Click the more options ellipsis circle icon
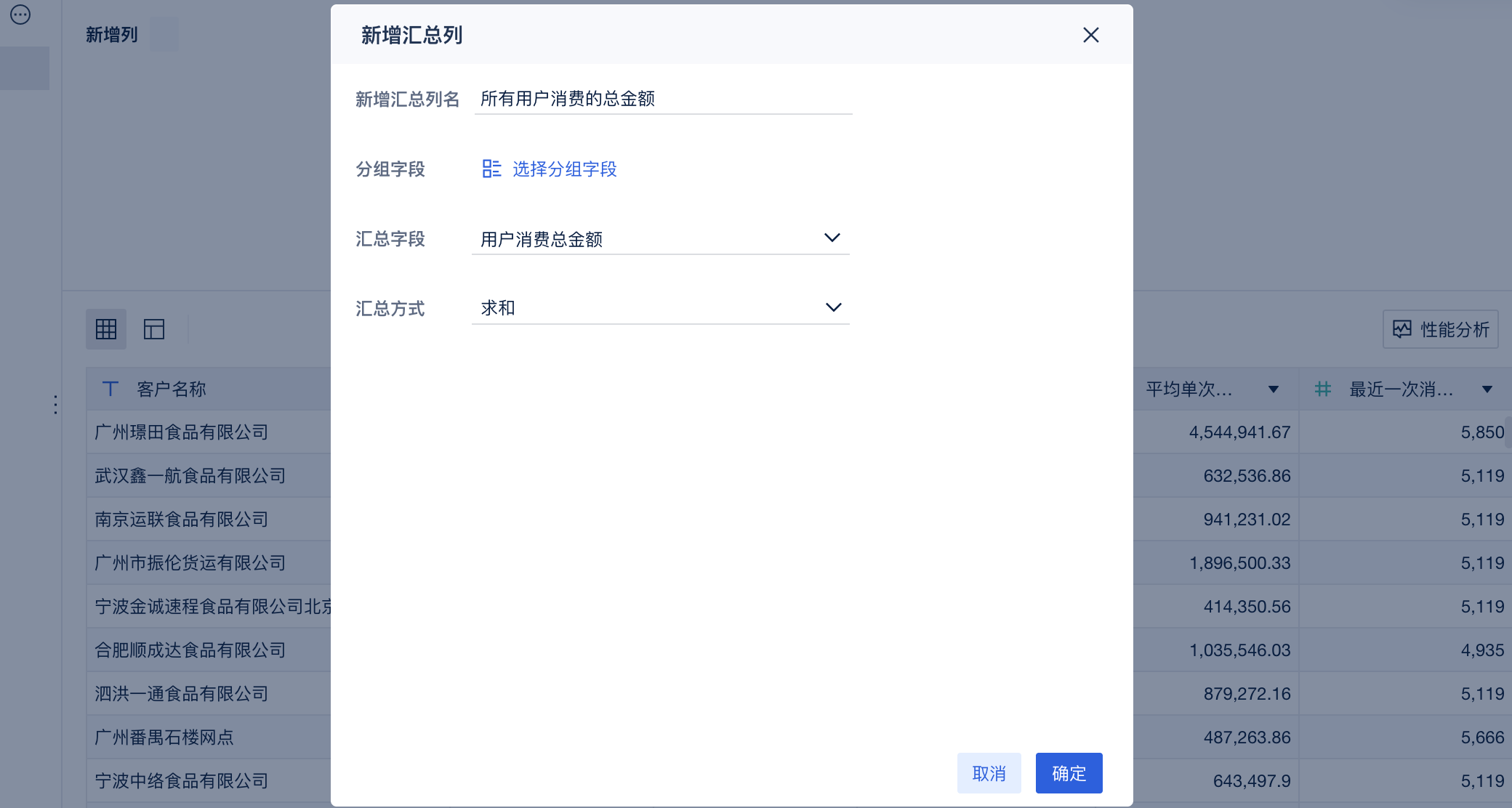Viewport: 1512px width, 808px height. click(20, 15)
